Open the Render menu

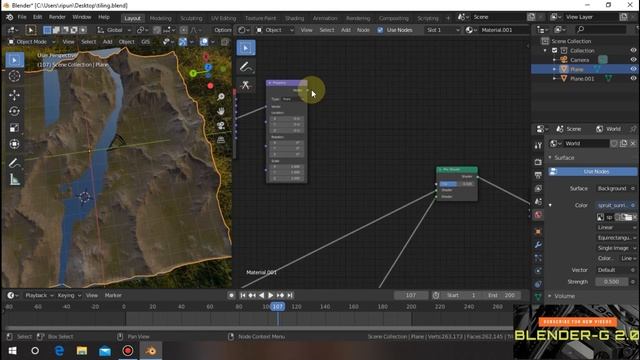coord(57,17)
